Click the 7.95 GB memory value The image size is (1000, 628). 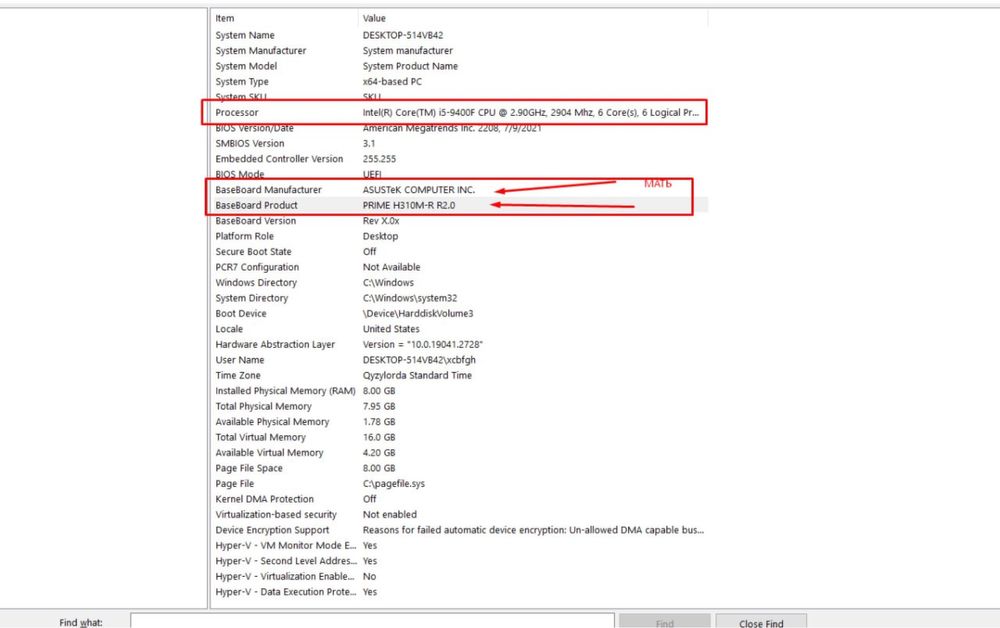[x=379, y=406]
